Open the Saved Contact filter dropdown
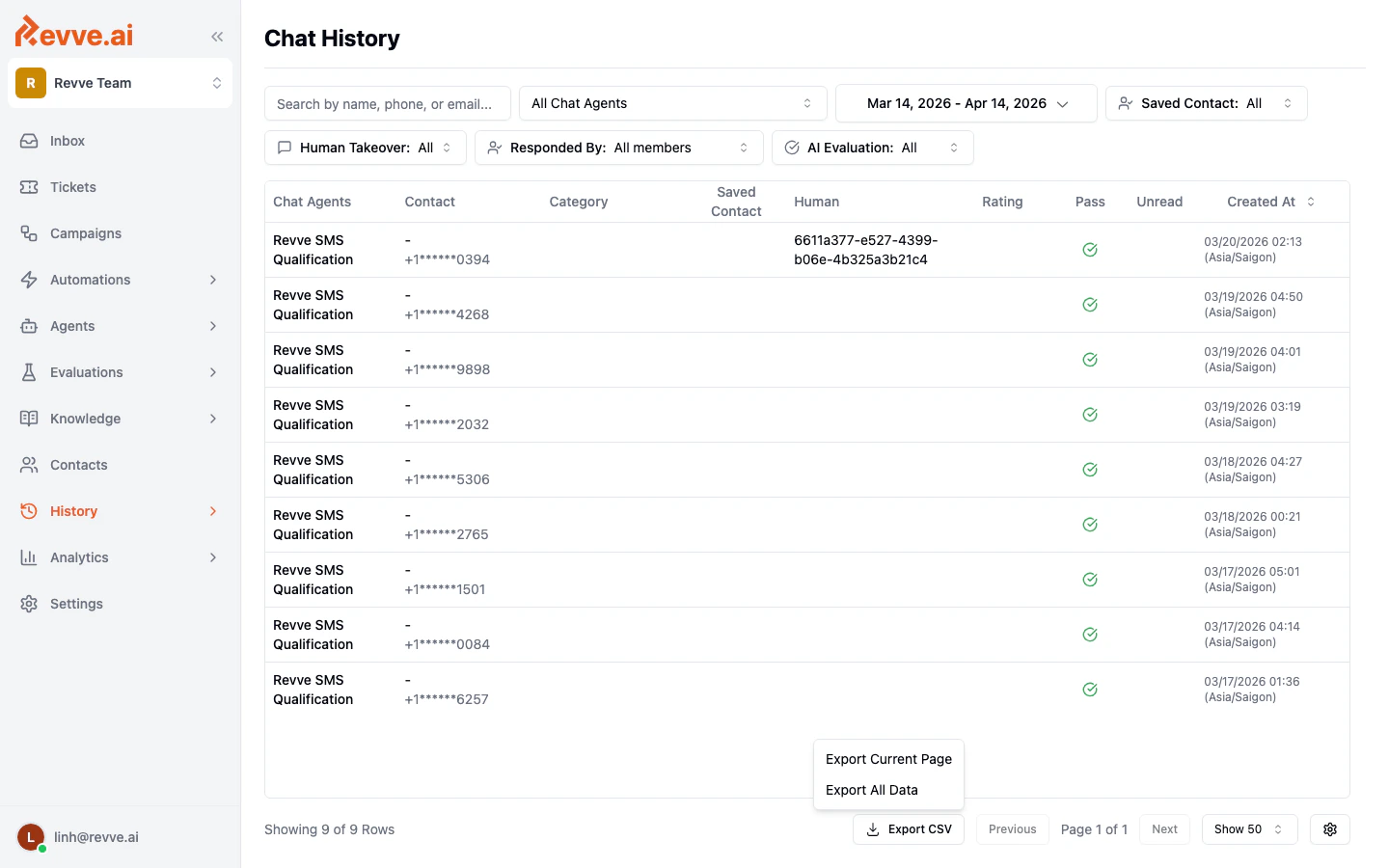This screenshot has height=868, width=1389. [1207, 103]
